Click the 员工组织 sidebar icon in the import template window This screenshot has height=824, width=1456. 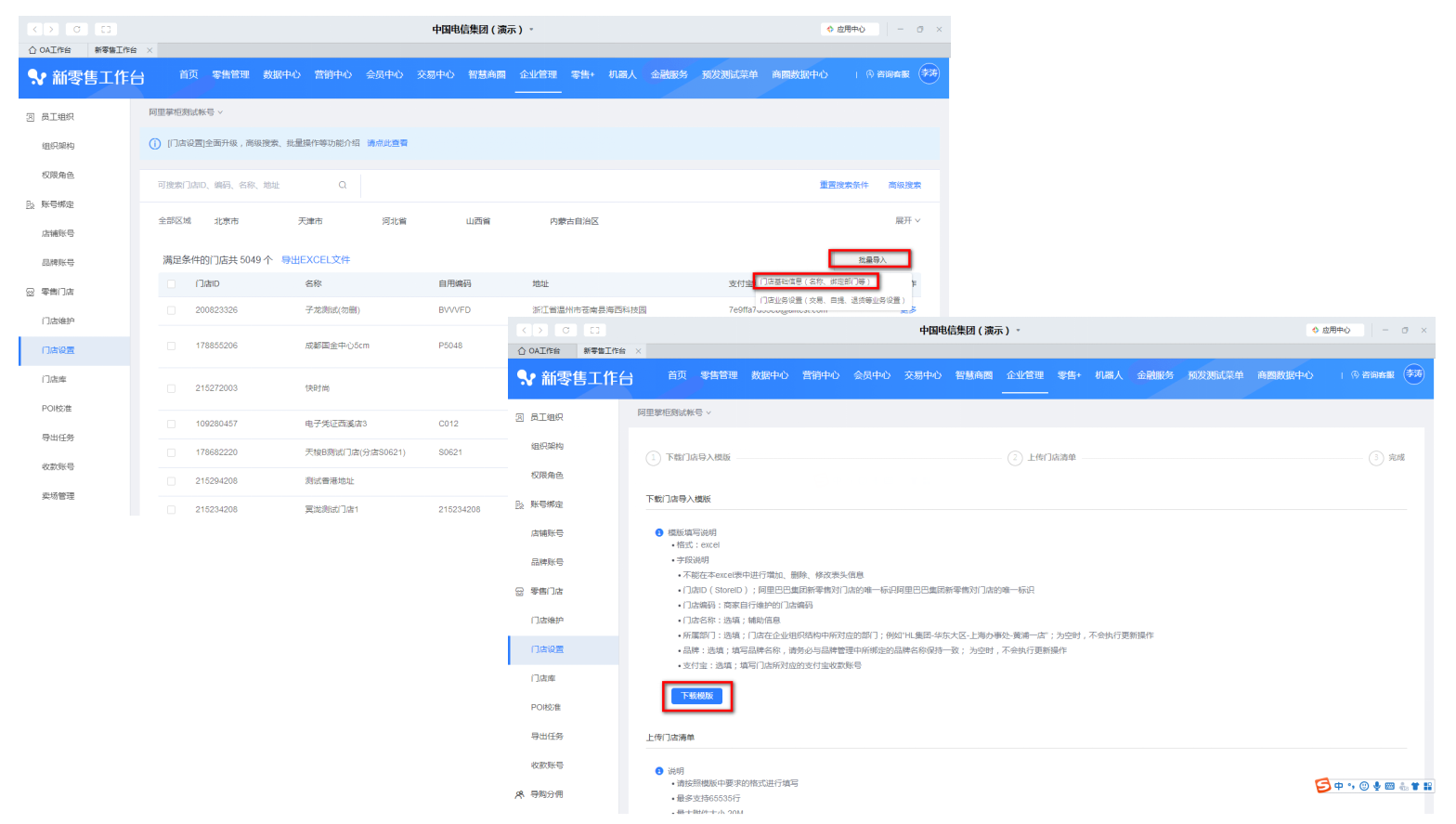[519, 418]
